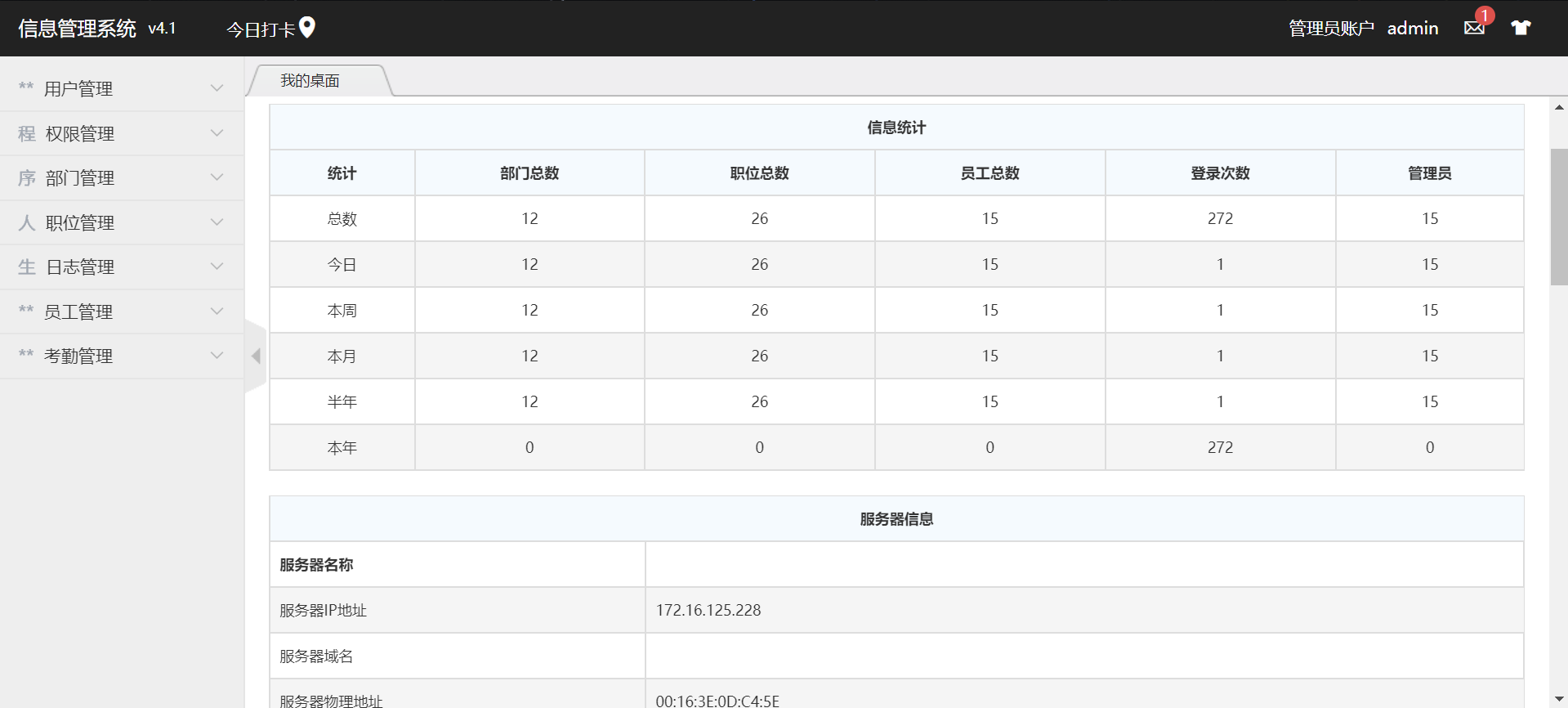Click the 本周 row label
Image resolution: width=1568 pixels, height=708 pixels.
click(x=342, y=311)
